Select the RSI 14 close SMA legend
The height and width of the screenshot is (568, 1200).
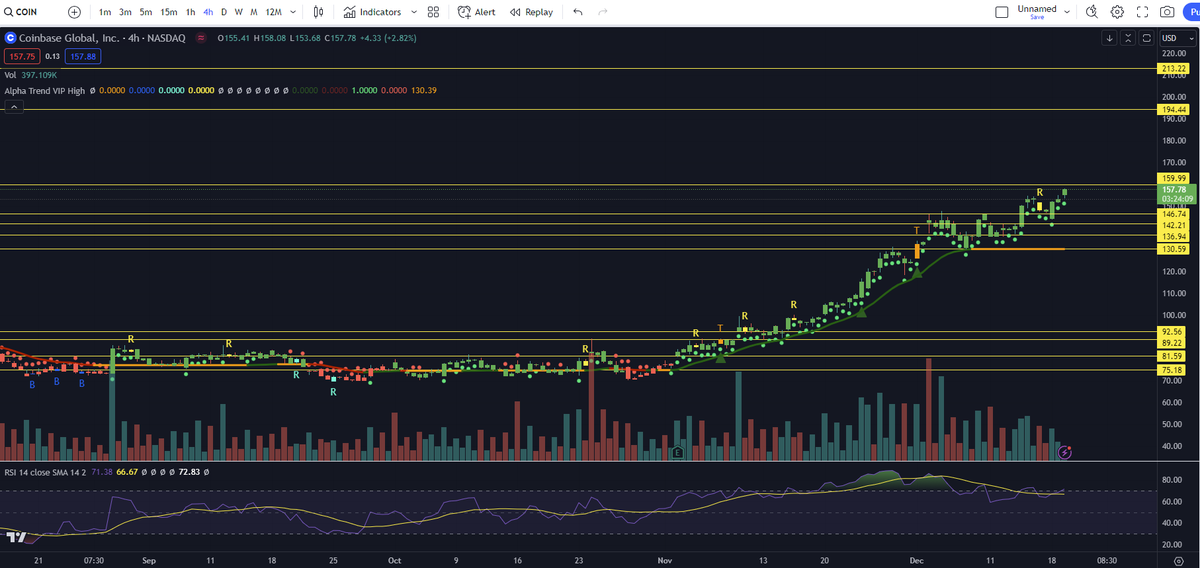[45, 470]
